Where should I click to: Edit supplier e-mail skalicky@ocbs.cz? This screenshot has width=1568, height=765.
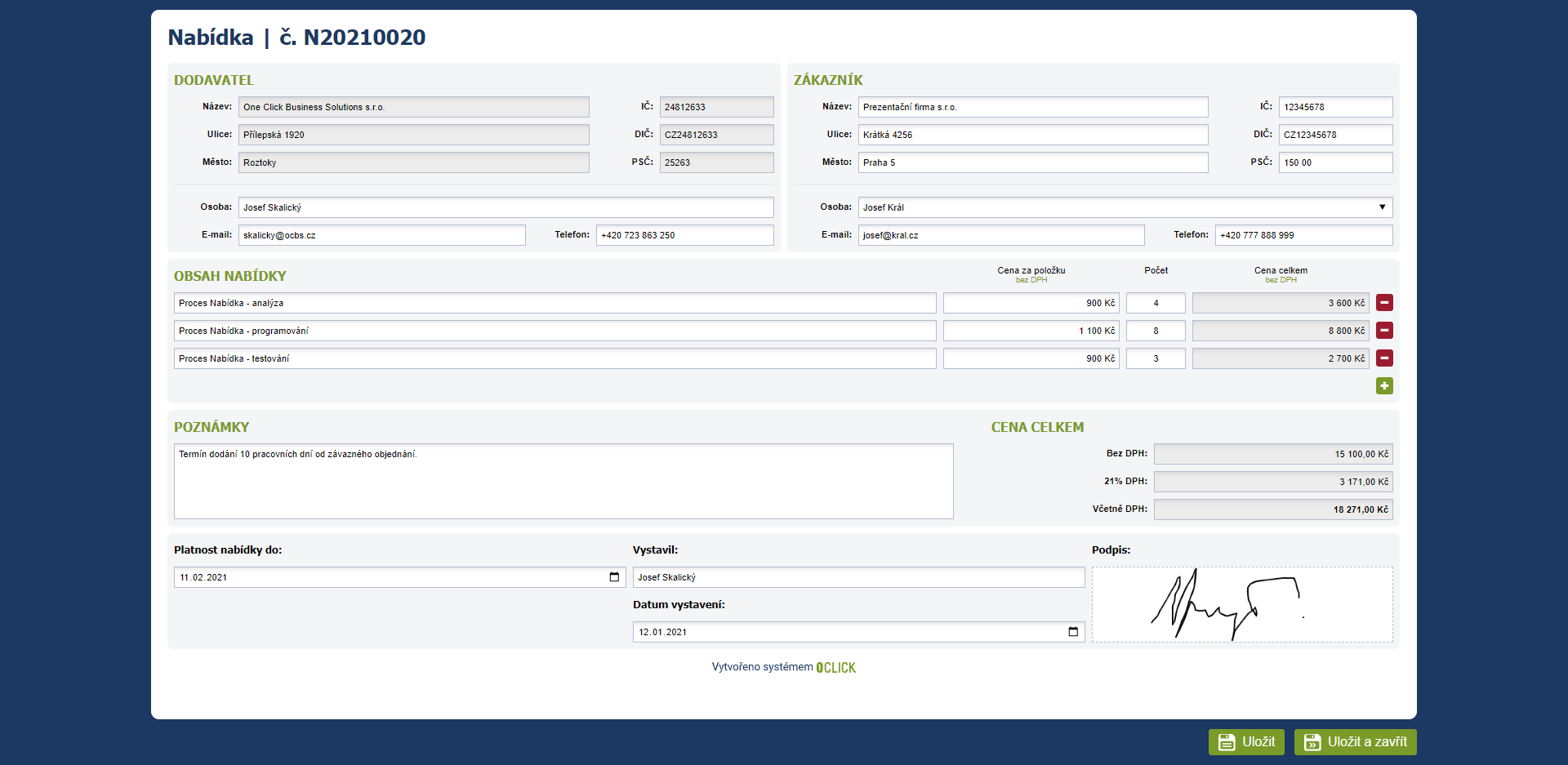382,235
